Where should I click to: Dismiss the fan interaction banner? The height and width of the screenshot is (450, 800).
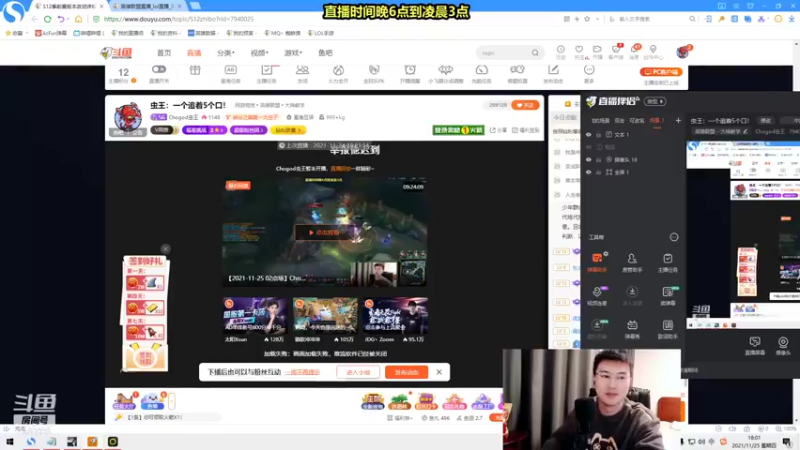pos(439,372)
